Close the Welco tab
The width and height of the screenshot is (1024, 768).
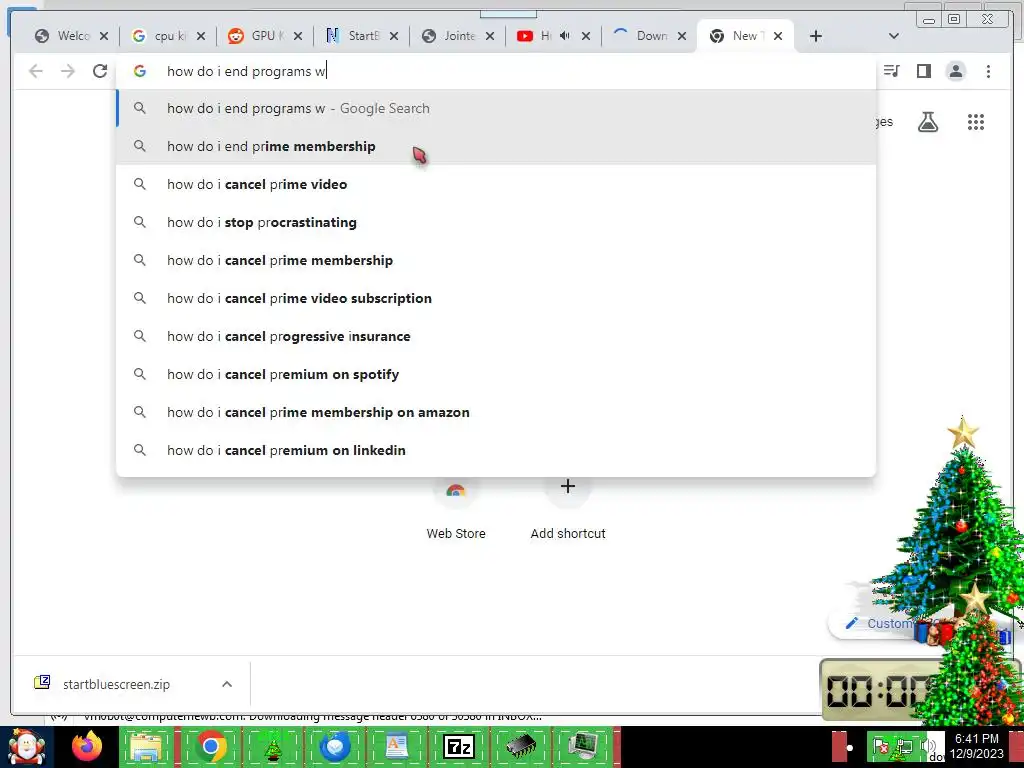coord(104,36)
